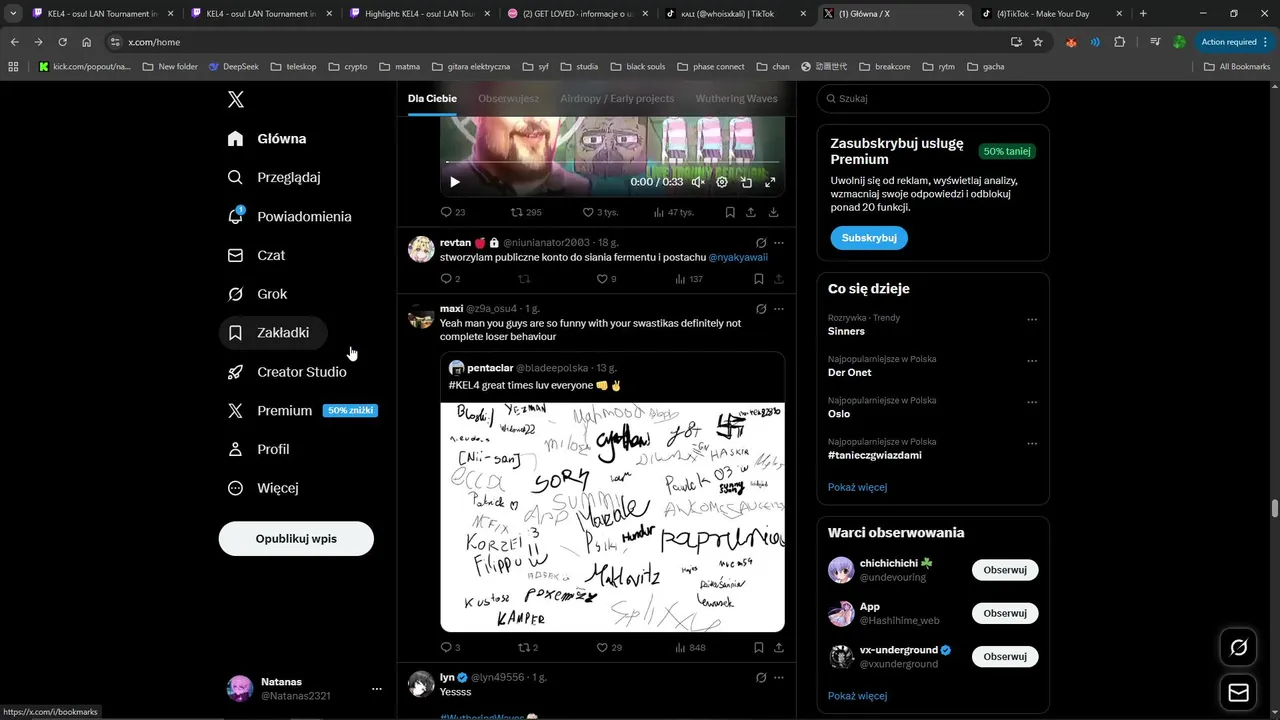
Task: Toggle picture-in-picture on video
Action: [746, 182]
